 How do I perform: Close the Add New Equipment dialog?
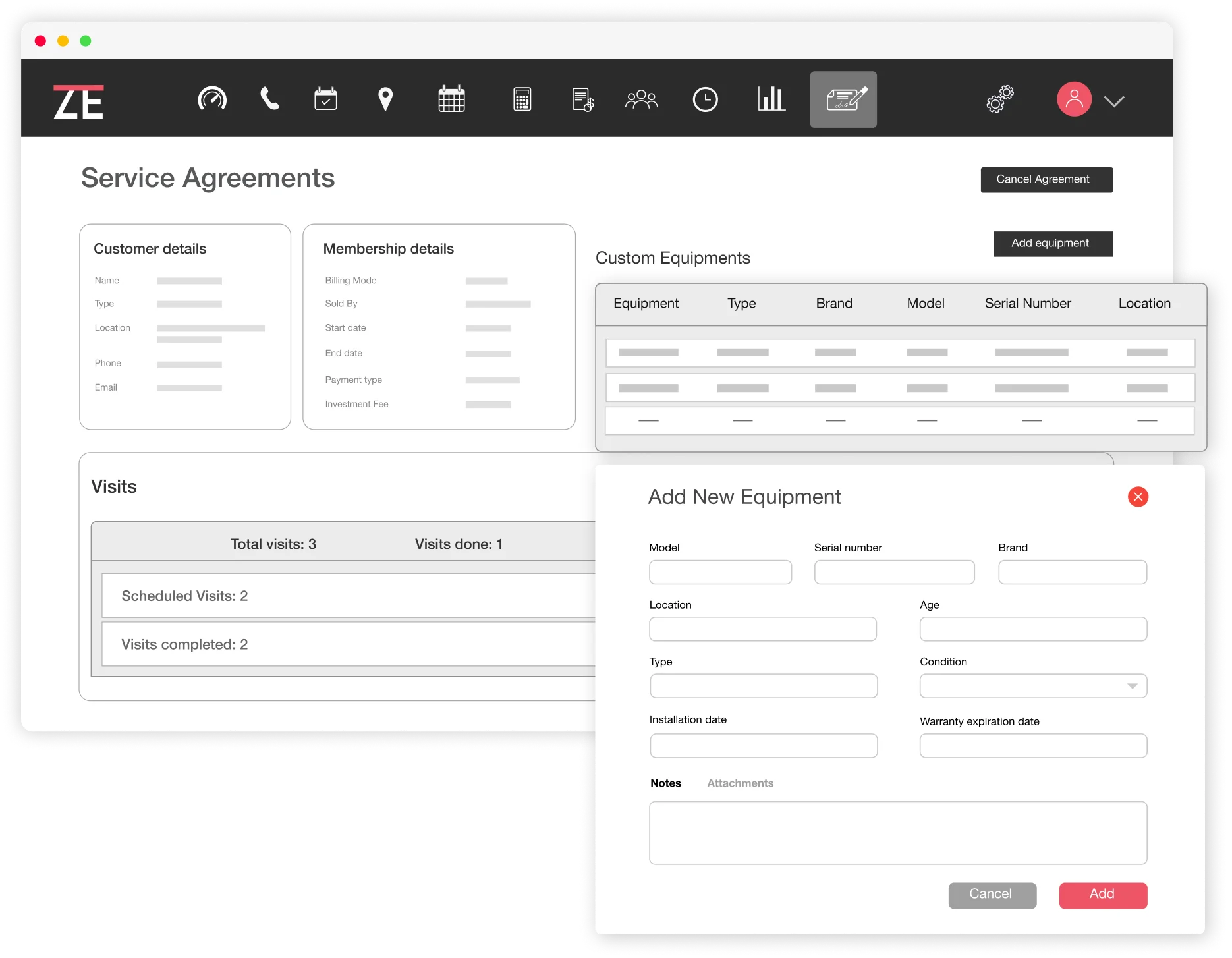click(1138, 497)
